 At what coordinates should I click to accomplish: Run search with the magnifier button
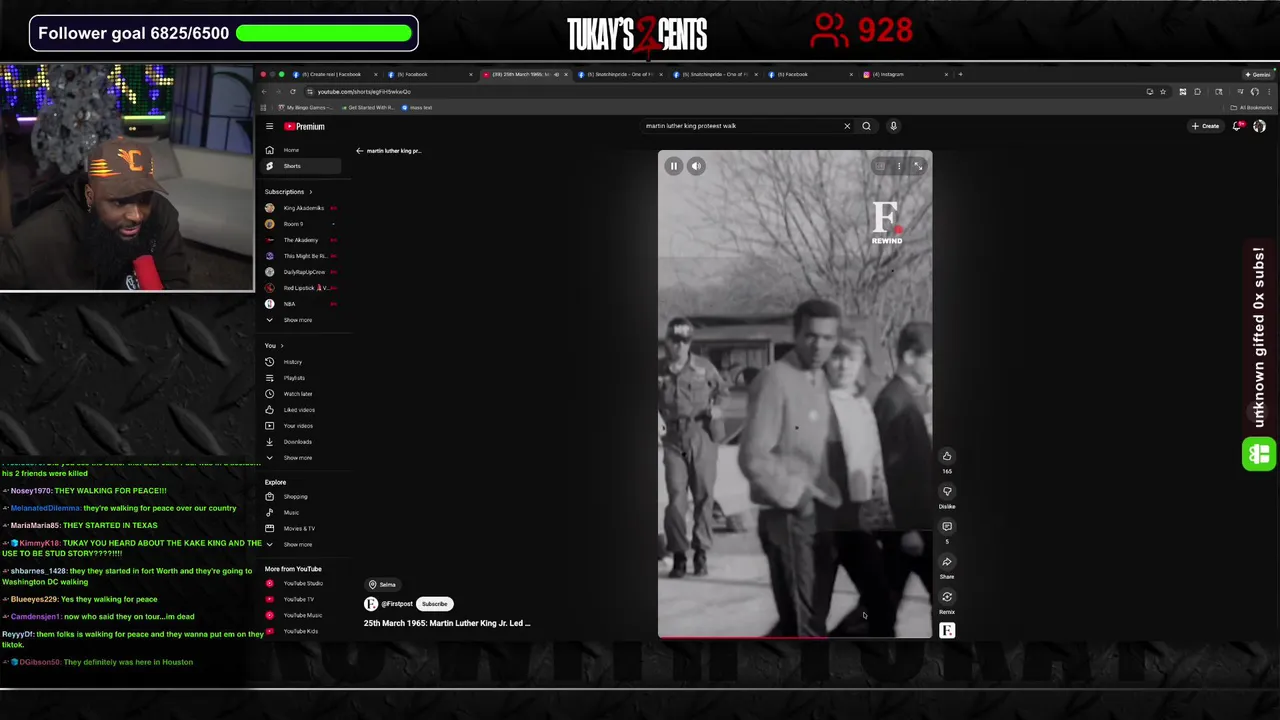tap(866, 126)
